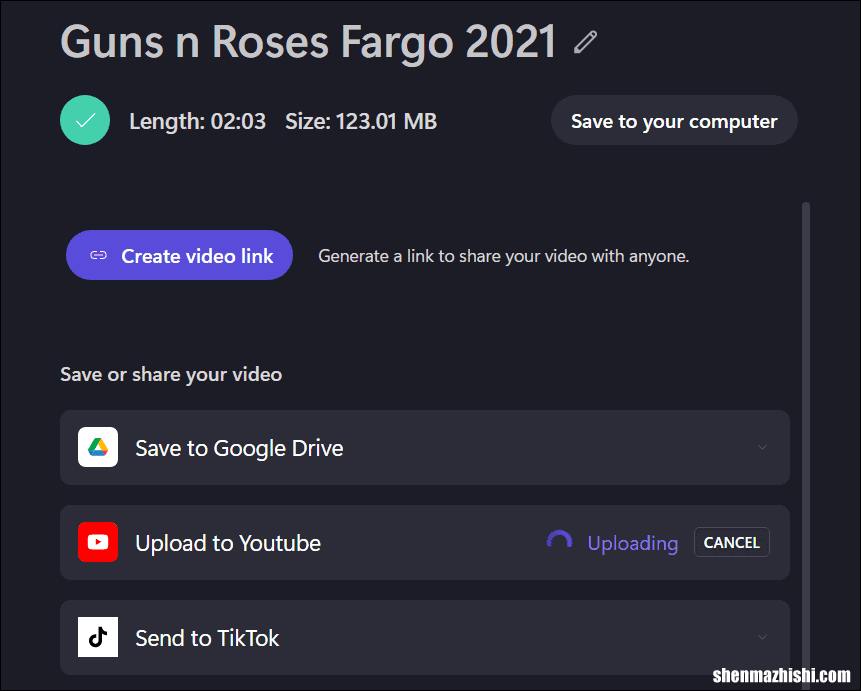The image size is (861, 691).
Task: Create a video link
Action: click(179, 255)
